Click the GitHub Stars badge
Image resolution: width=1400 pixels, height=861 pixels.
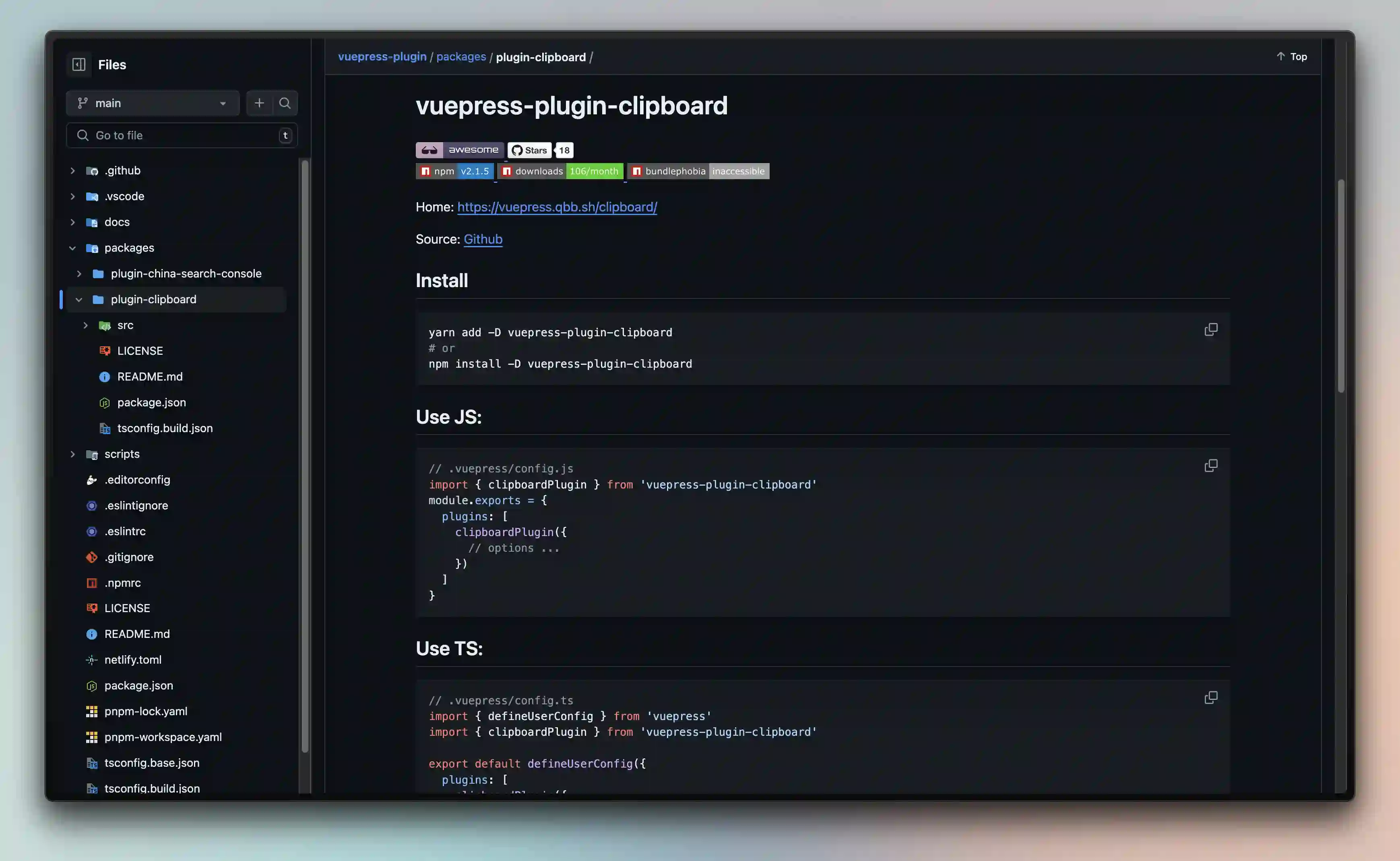tap(529, 150)
